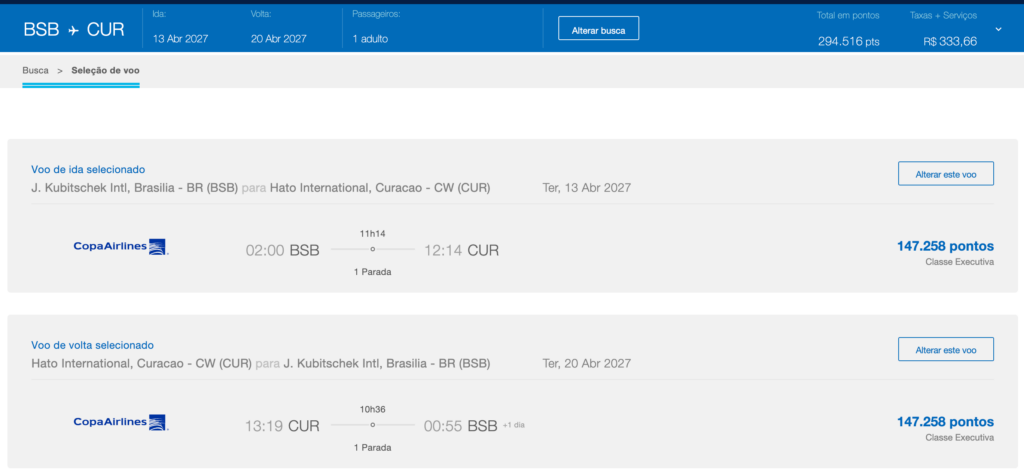Click the Copa Airlines logo on return flight
The height and width of the screenshot is (475, 1024).
coord(121,423)
